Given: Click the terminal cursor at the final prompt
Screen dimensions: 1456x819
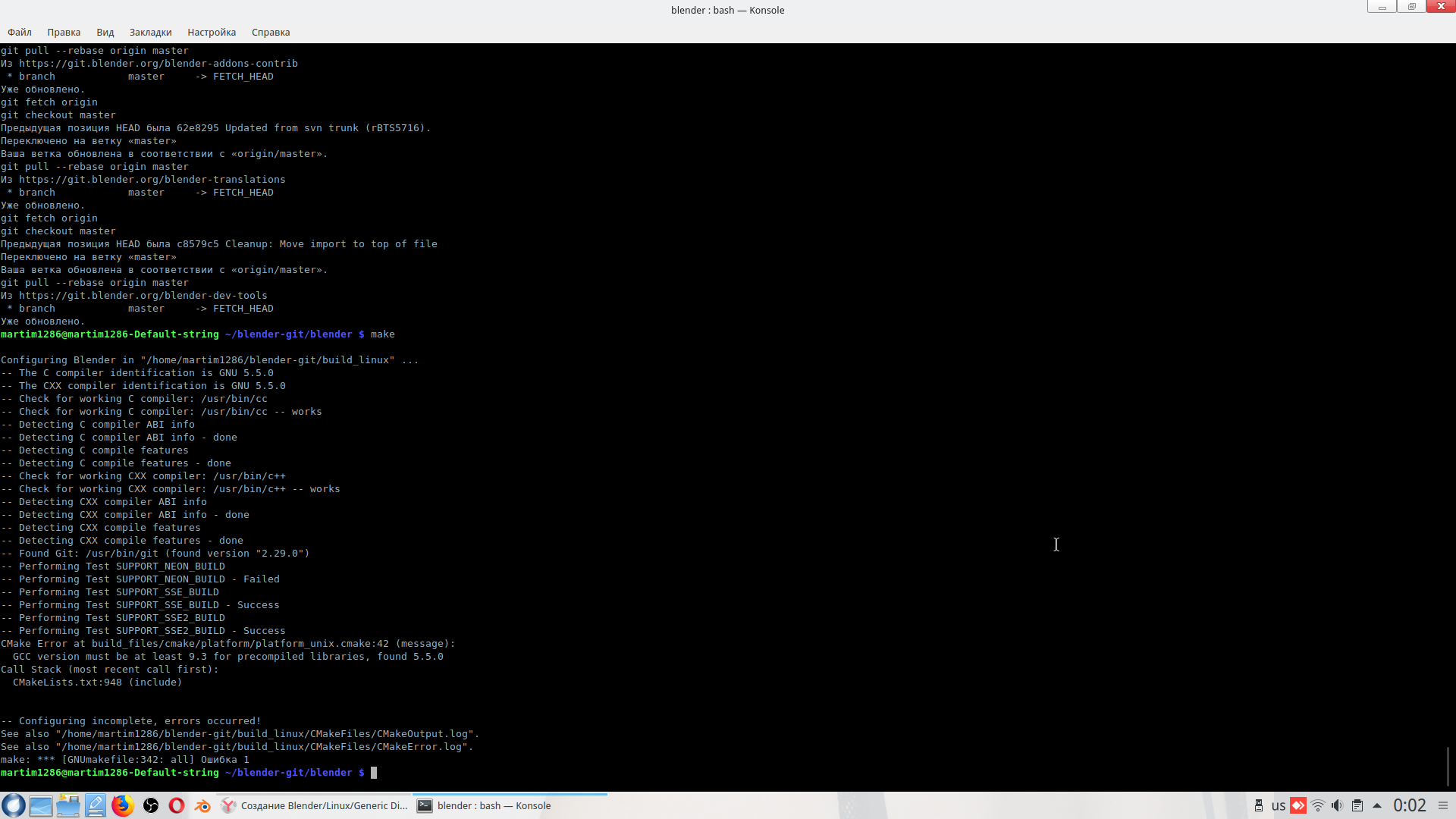Looking at the screenshot, I should (373, 773).
